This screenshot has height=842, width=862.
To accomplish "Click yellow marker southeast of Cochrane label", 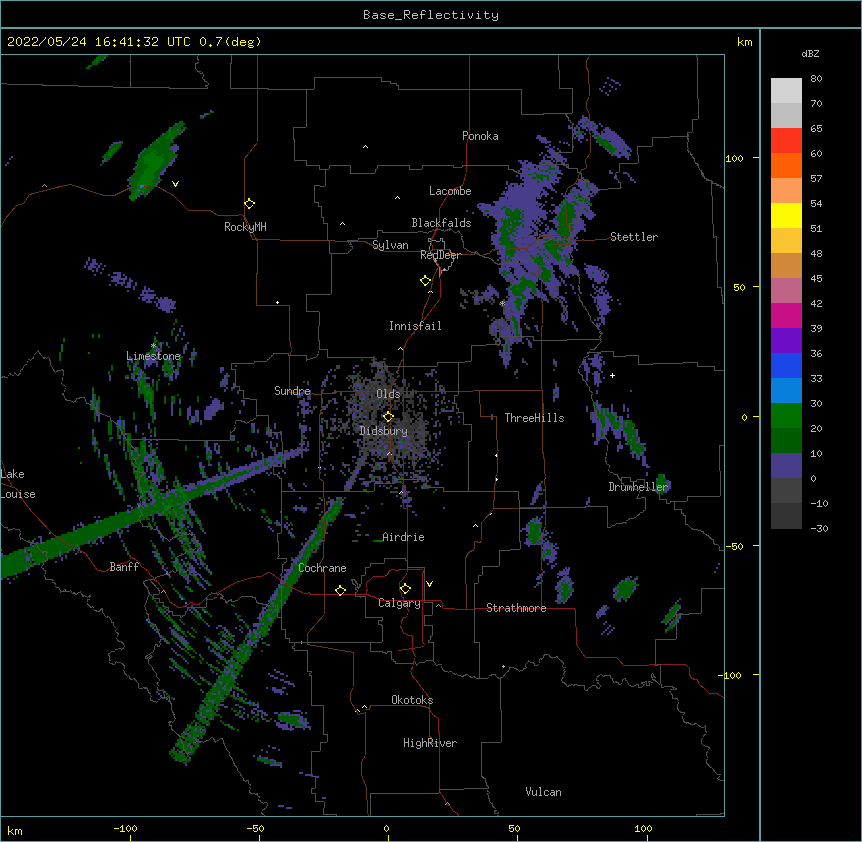I will (340, 590).
